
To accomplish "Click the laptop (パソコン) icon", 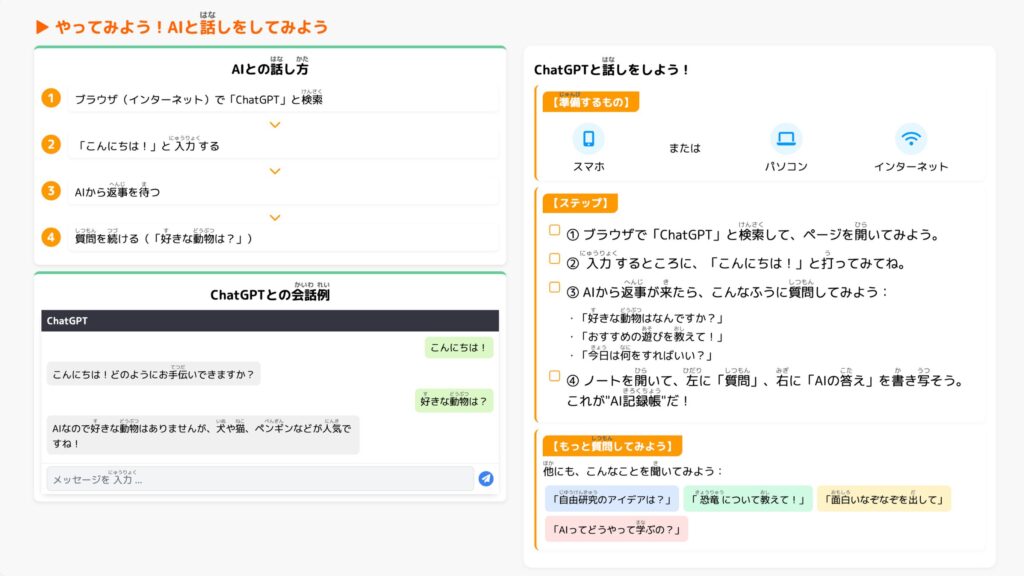I will coord(786,138).
